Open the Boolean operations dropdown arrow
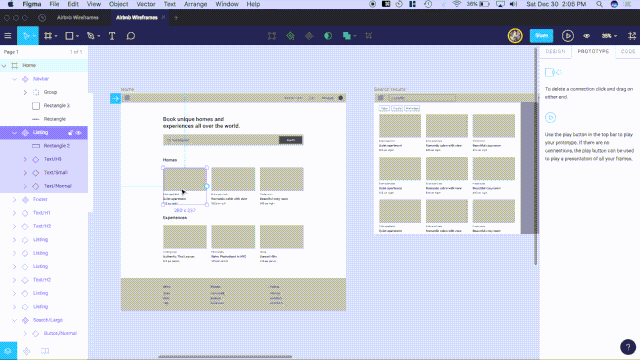640x360 pixels. pos(355,36)
